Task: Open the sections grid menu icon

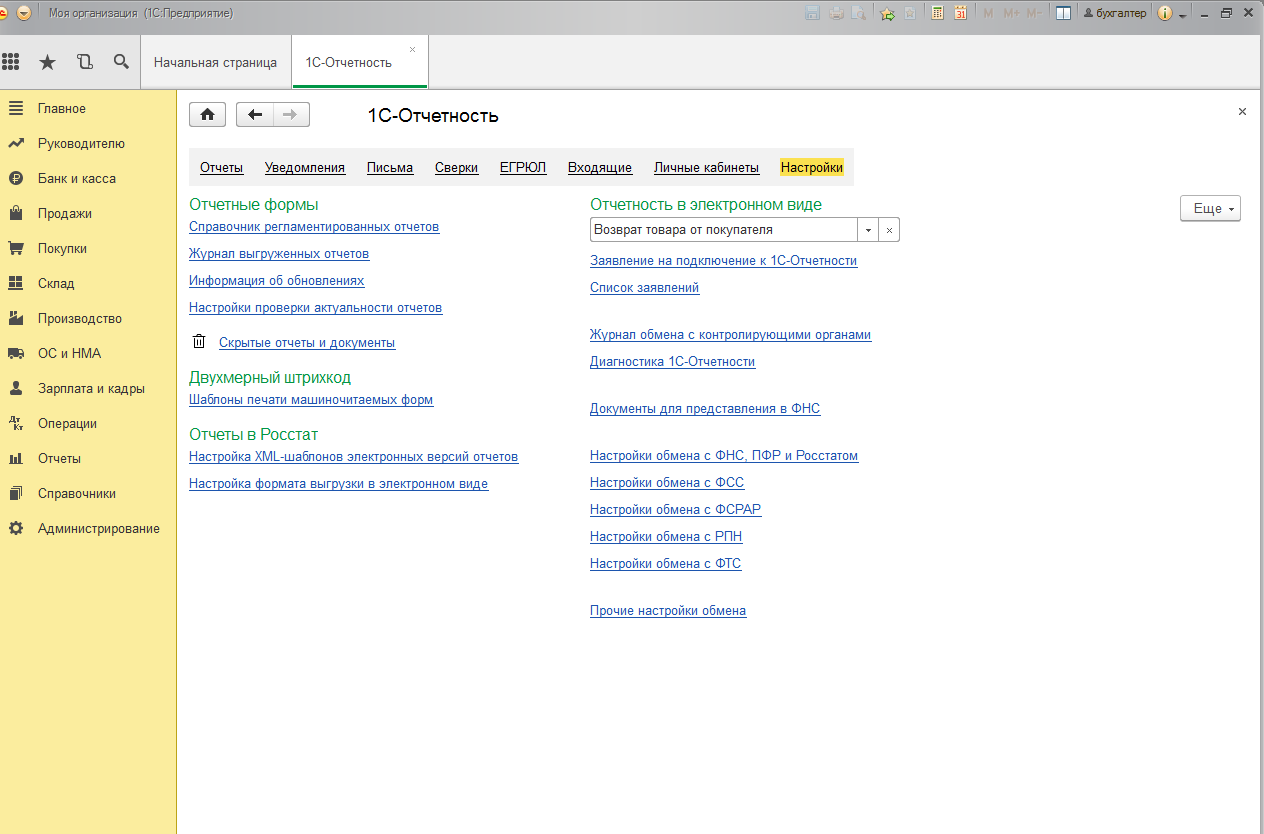Action: click(x=11, y=62)
